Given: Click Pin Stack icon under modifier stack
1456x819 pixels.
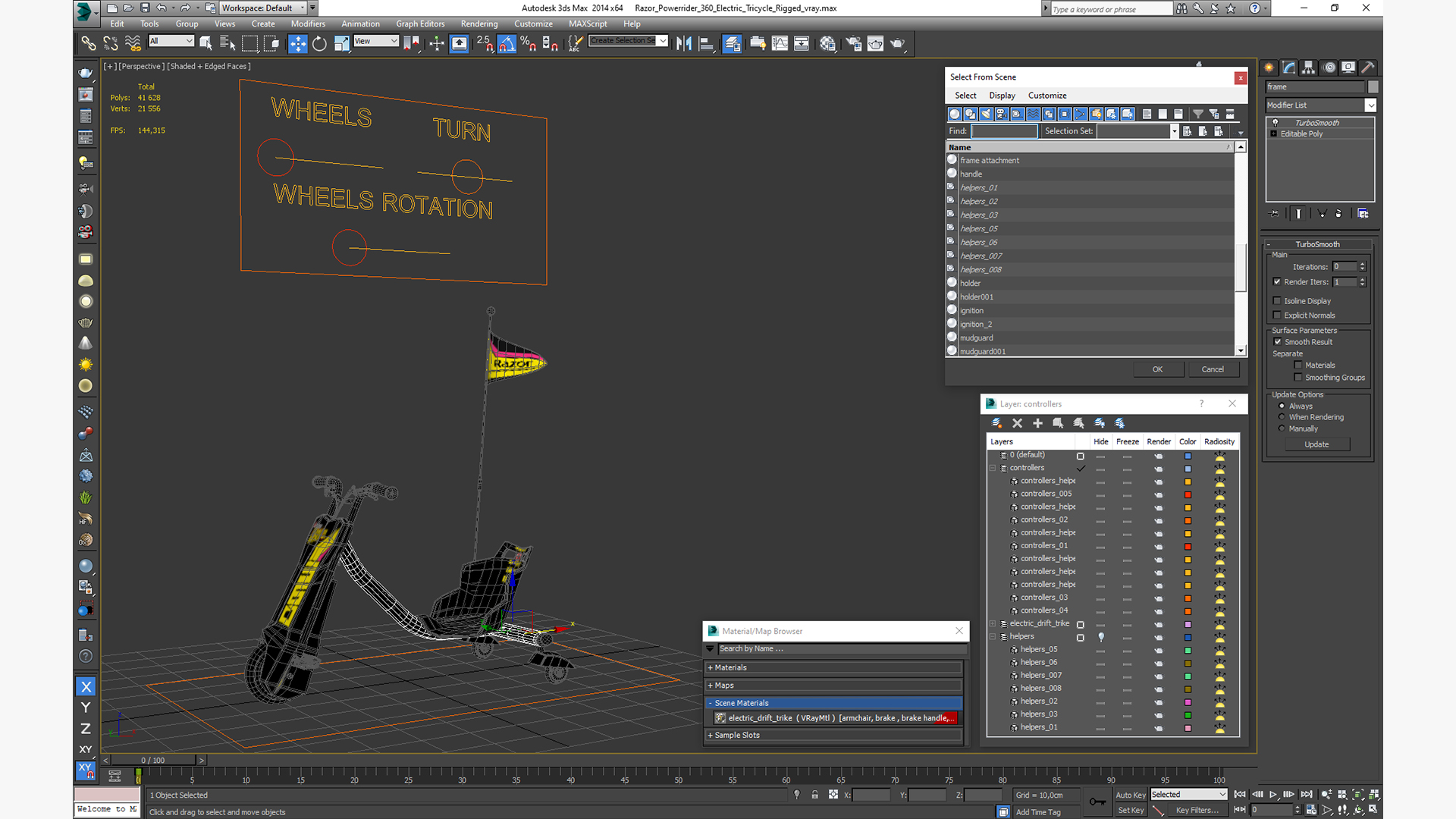Looking at the screenshot, I should tap(1274, 214).
